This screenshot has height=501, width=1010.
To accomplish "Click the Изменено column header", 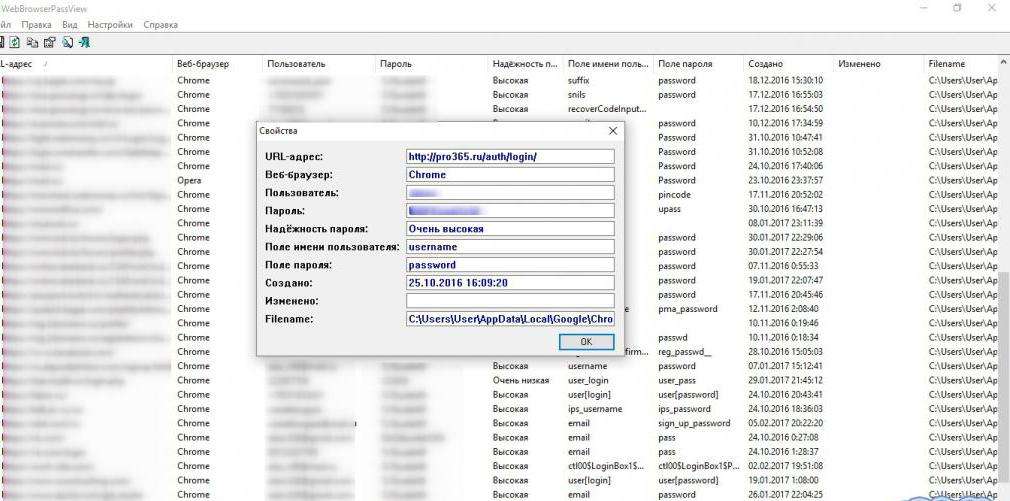I will [859, 64].
